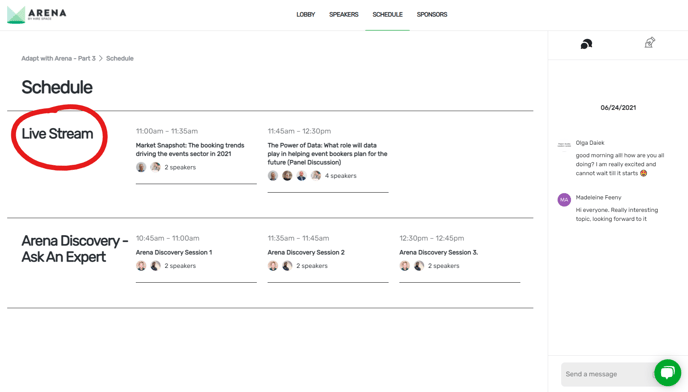This screenshot has width=688, height=392.
Task: Click second speaker avatar in Discovery Session 3
Action: 419,266
